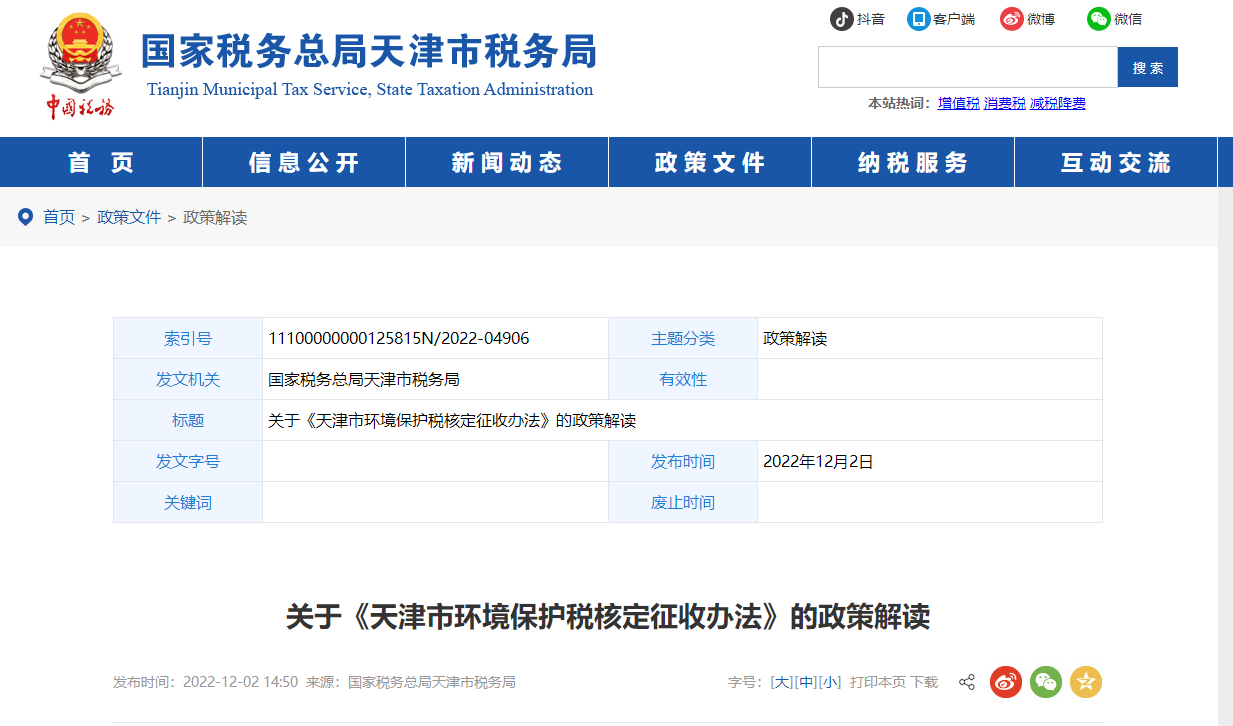Image resolution: width=1233 pixels, height=726 pixels.
Task: Click the publish timestamp 2022-12-02 14:50
Action: (240, 682)
